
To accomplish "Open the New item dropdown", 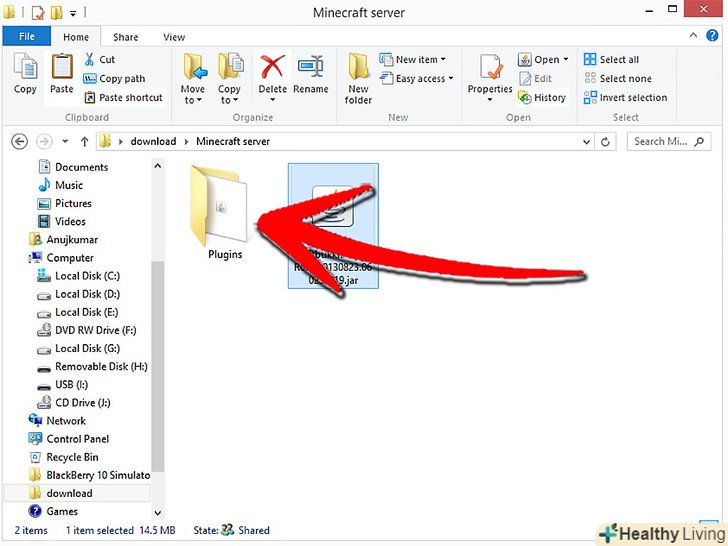I will (x=412, y=59).
